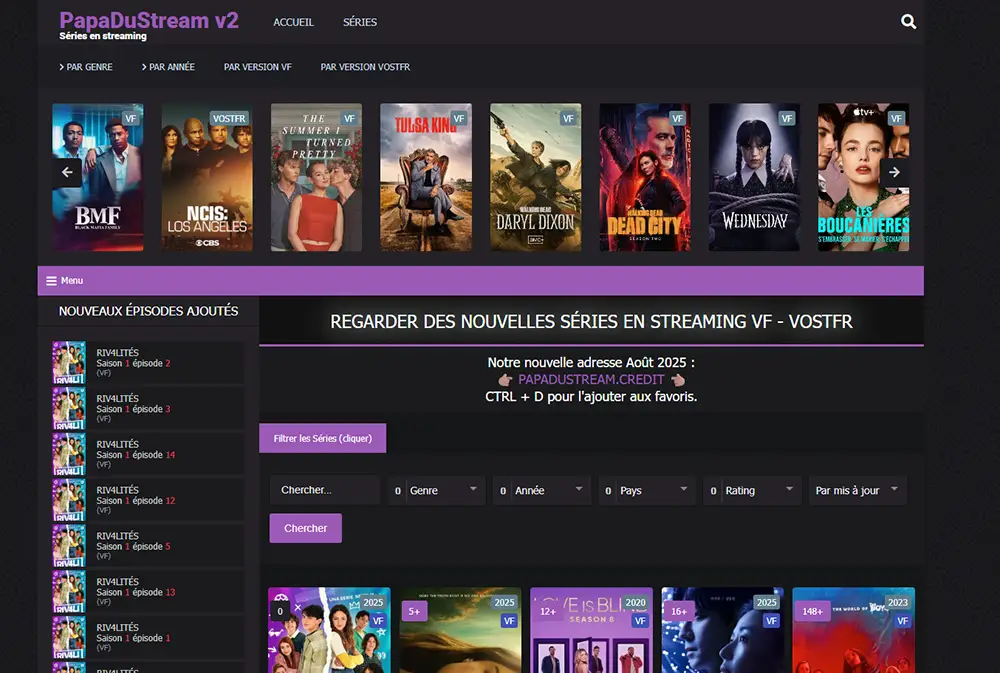The height and width of the screenshot is (673, 1000).
Task: Click the carousel right arrow
Action: (894, 172)
